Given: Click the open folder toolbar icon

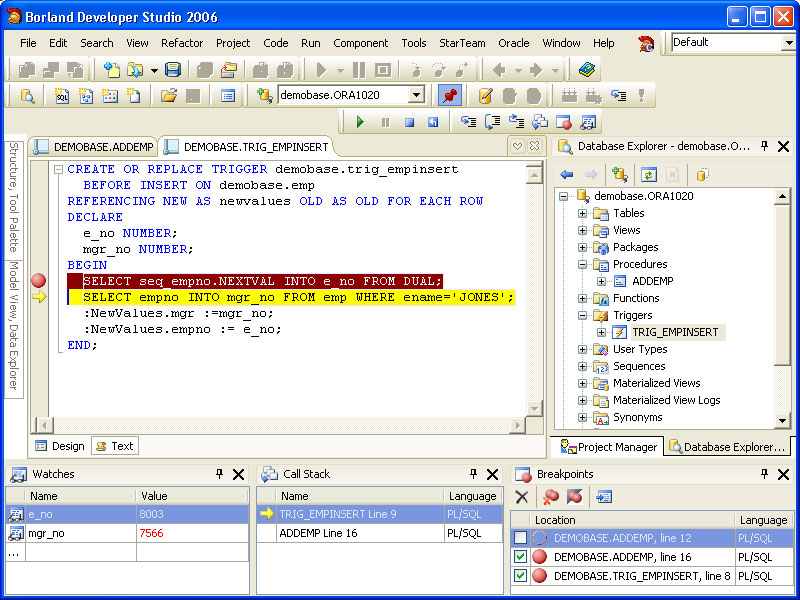Looking at the screenshot, I should (168, 95).
